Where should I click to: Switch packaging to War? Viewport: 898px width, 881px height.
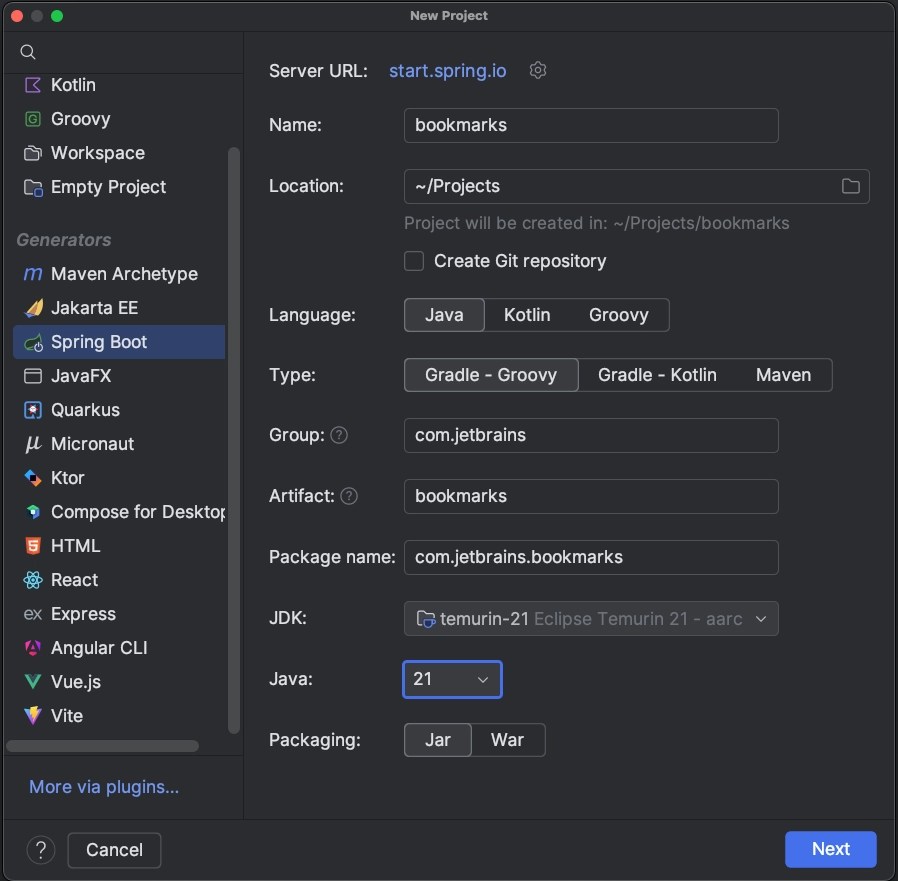pyautogui.click(x=509, y=740)
